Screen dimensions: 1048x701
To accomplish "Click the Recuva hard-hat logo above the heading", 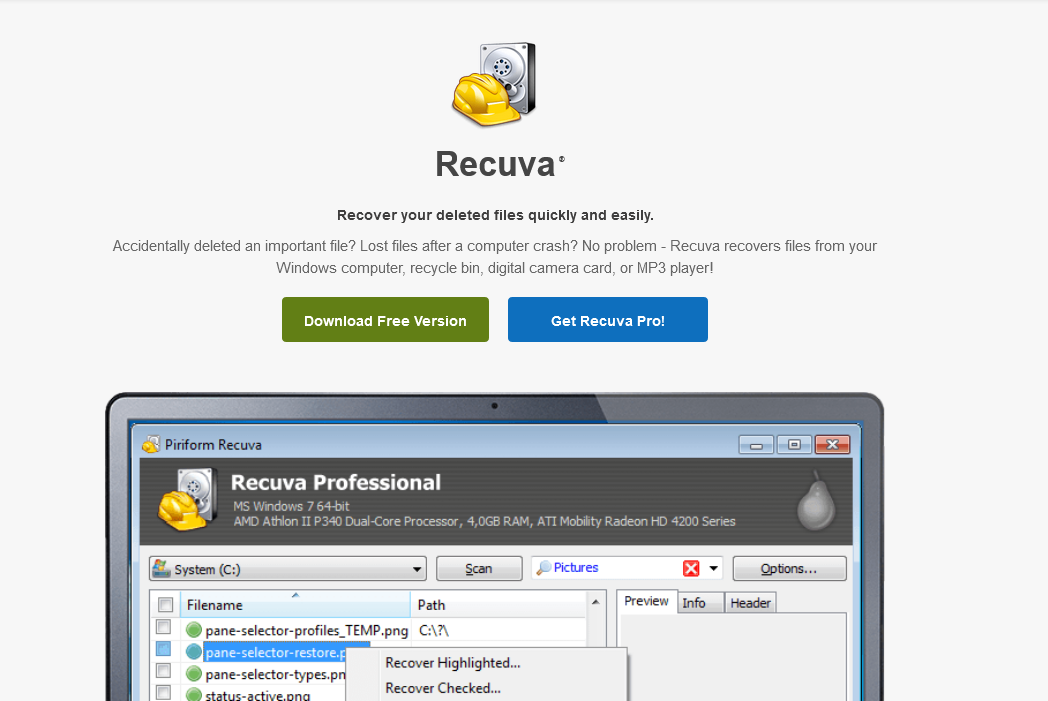I will tap(494, 84).
